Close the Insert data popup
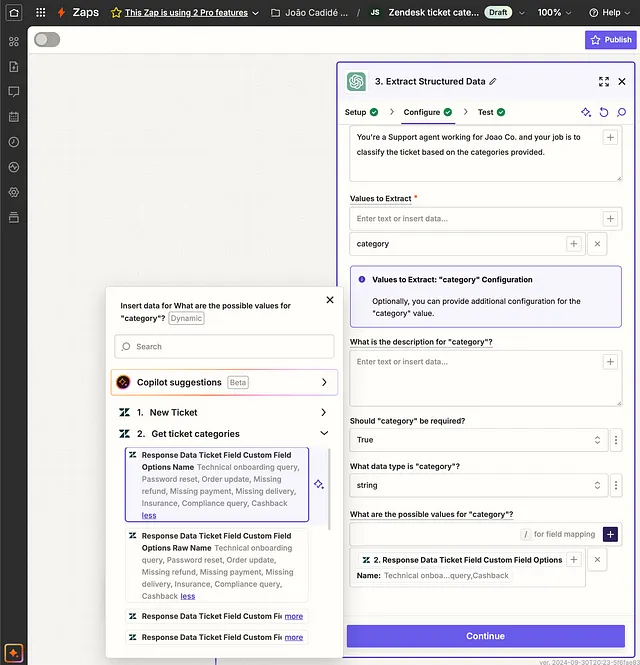The width and height of the screenshot is (640, 665). [x=330, y=300]
